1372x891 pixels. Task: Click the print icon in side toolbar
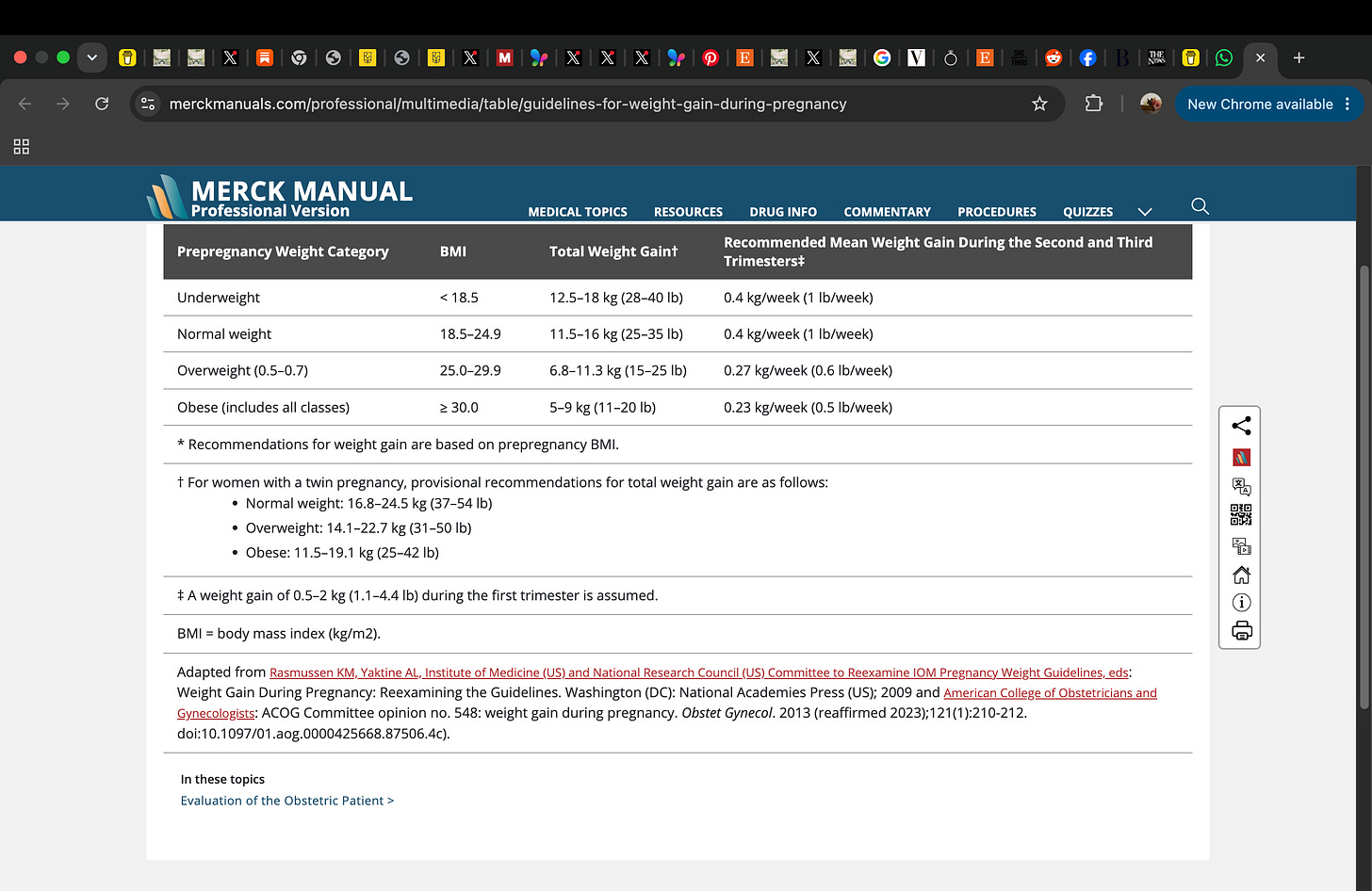click(x=1241, y=631)
